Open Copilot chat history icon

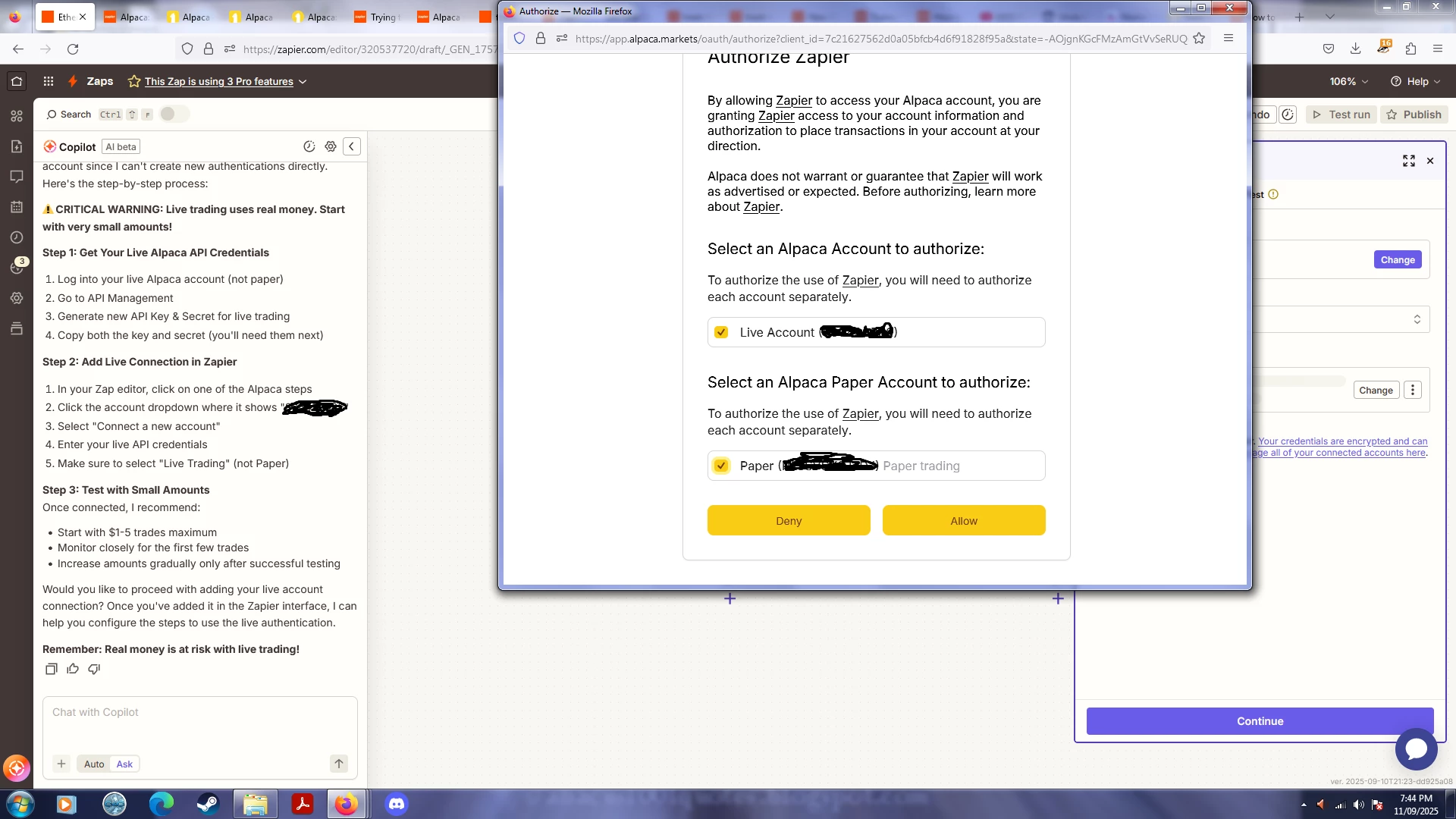pos(309,146)
